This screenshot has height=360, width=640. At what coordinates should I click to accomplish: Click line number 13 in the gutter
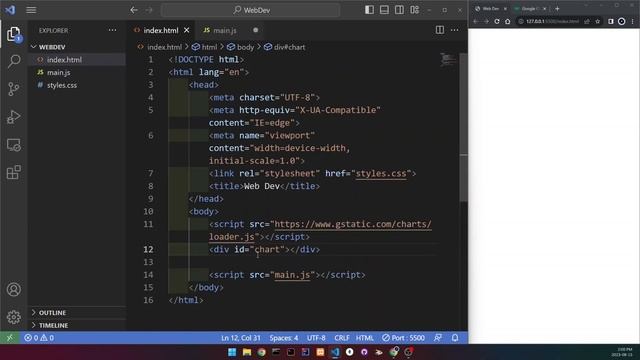[x=149, y=262]
